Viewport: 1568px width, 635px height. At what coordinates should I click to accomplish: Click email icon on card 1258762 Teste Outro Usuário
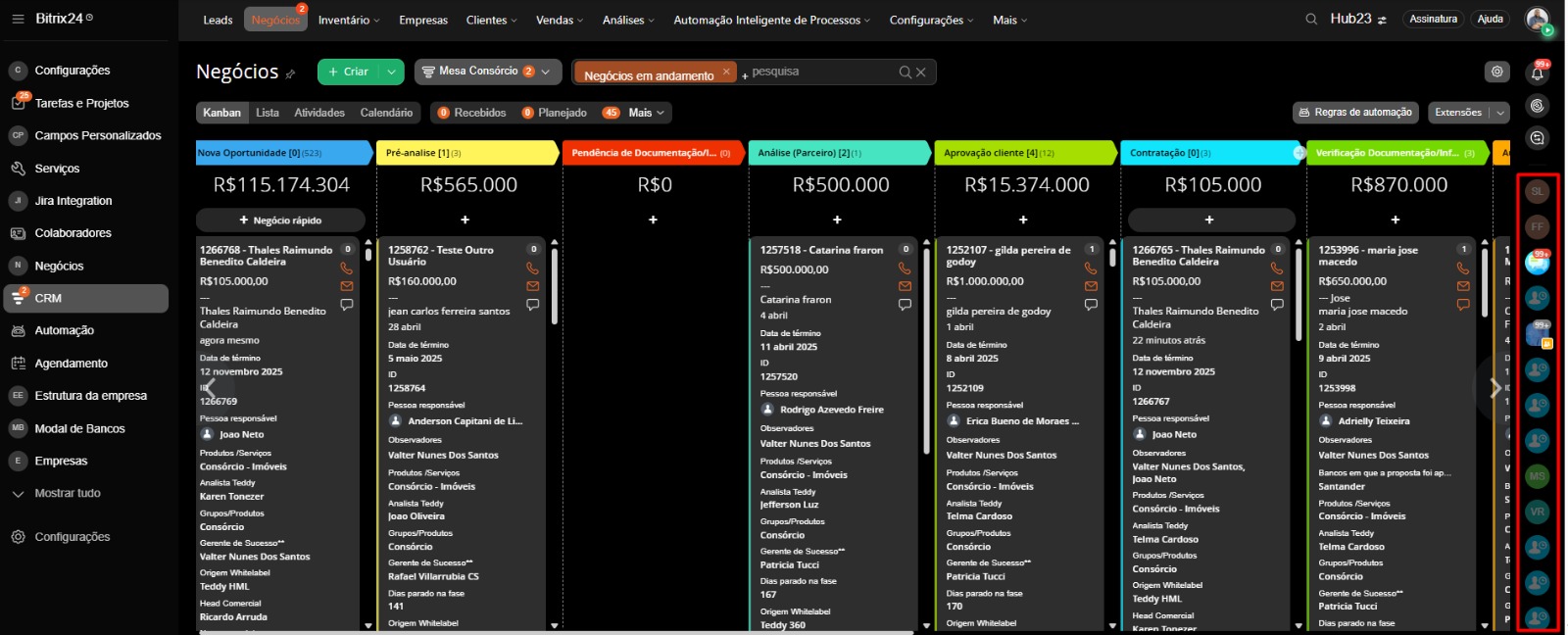(532, 286)
